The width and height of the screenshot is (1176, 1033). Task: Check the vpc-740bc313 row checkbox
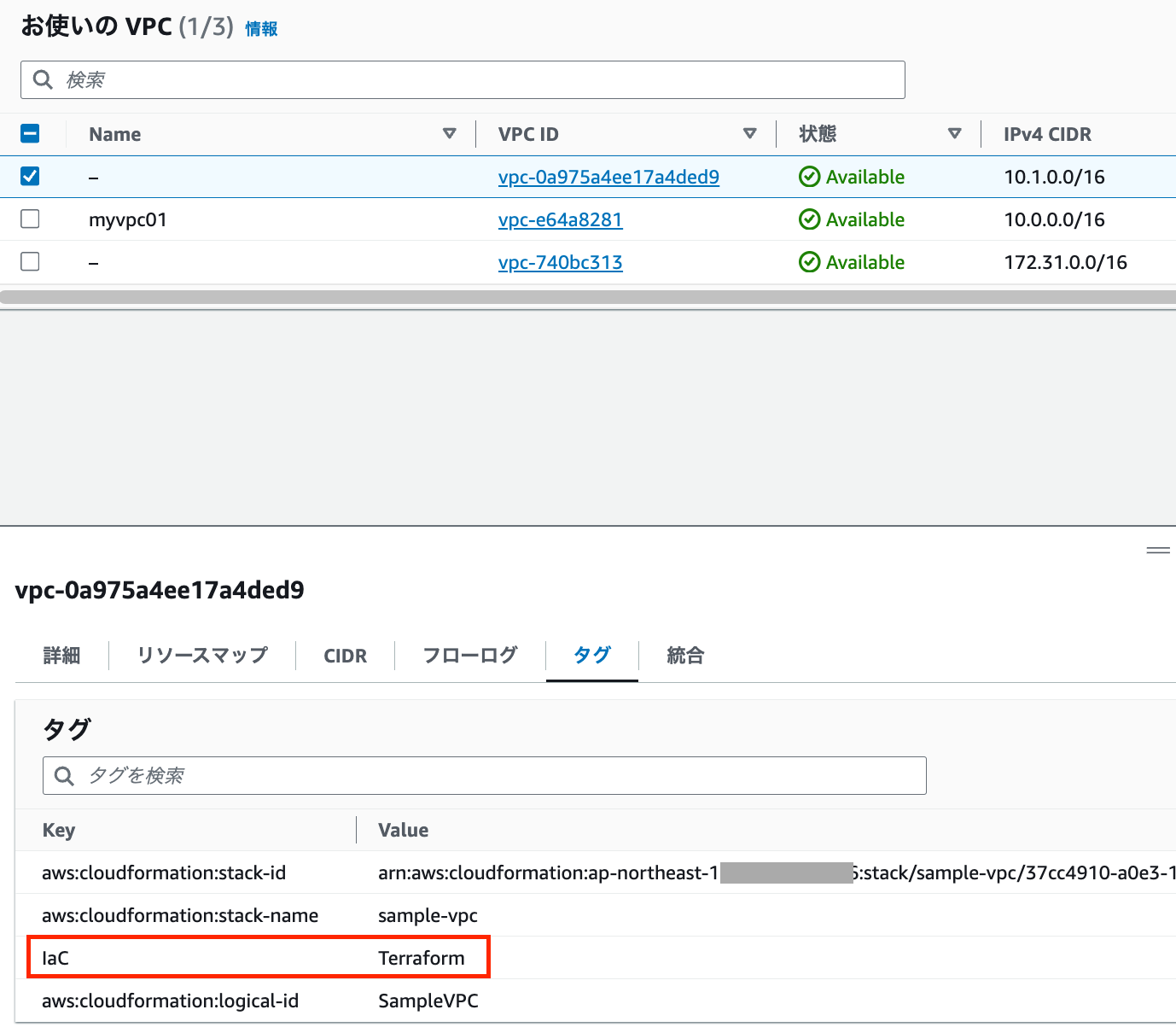[30, 261]
